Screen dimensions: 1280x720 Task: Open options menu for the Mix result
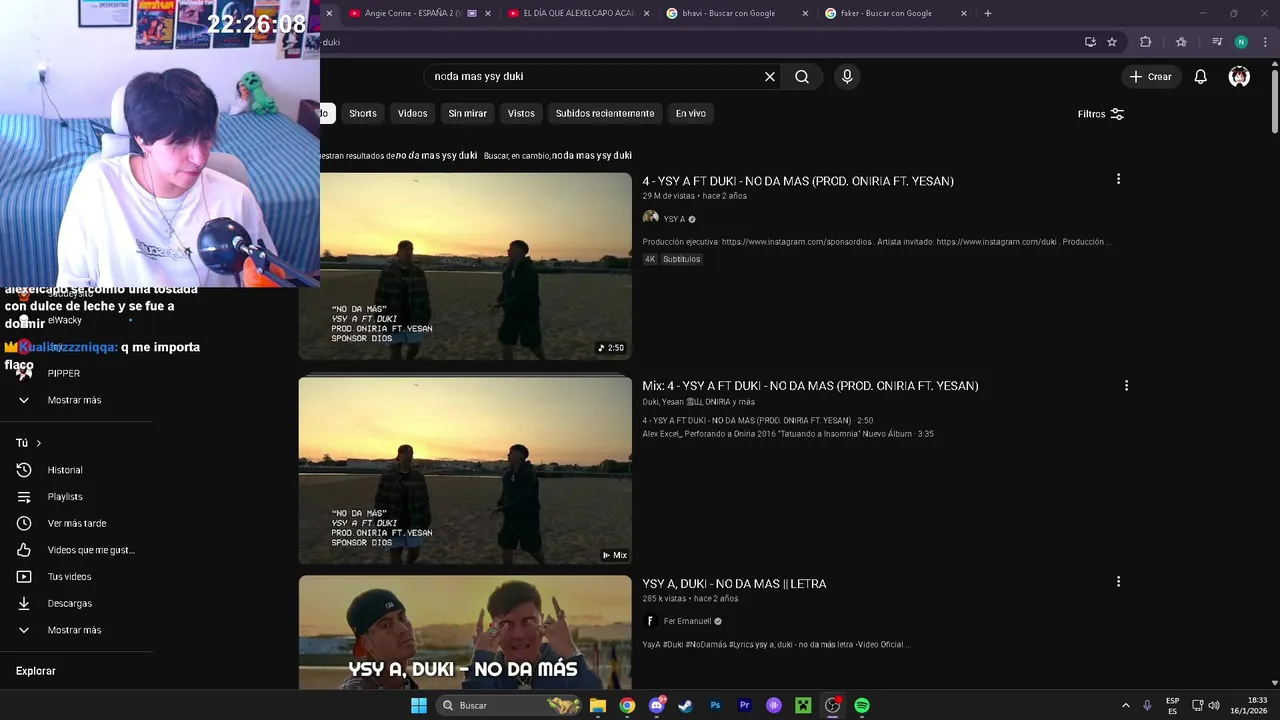[1126, 385]
